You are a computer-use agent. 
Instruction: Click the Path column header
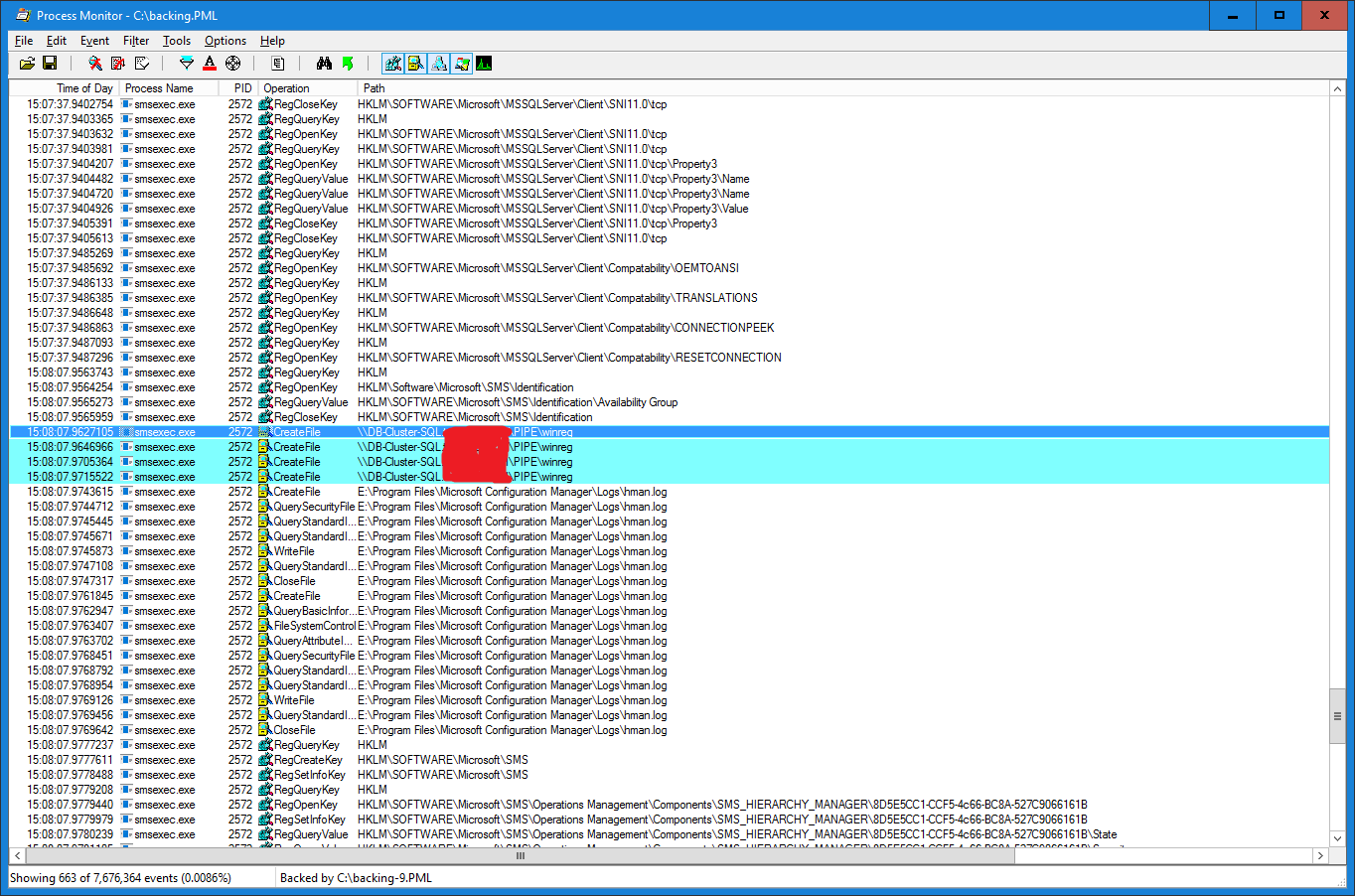click(x=843, y=88)
